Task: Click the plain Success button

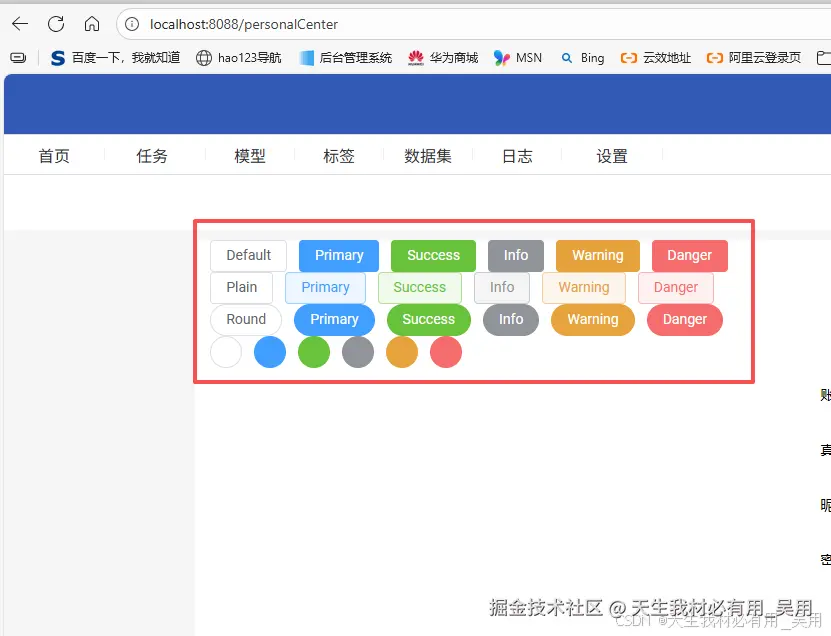Action: pyautogui.click(x=419, y=287)
